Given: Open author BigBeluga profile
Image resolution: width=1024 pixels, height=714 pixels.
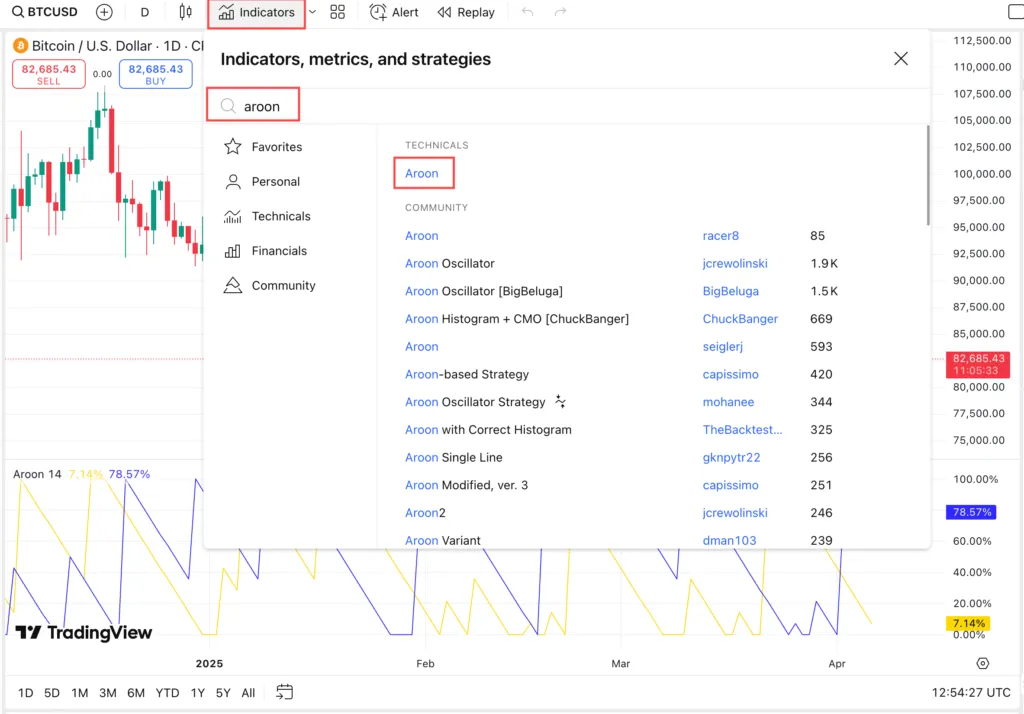Looking at the screenshot, I should (x=730, y=291).
